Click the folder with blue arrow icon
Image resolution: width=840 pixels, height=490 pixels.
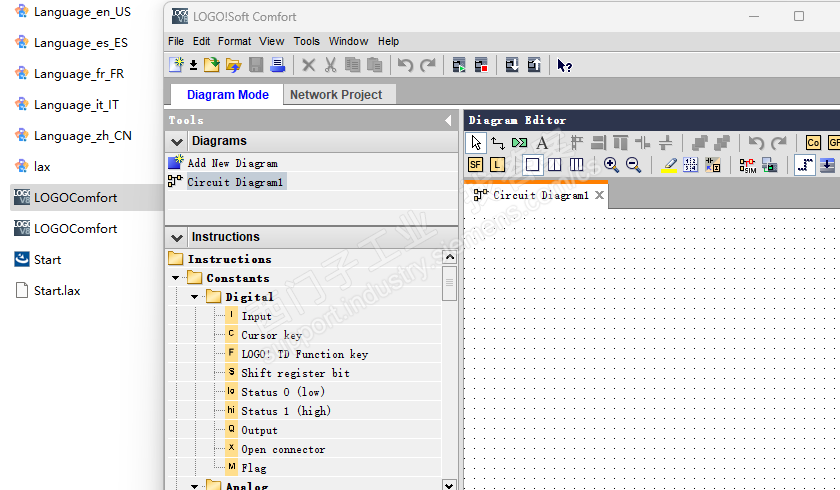pos(234,65)
